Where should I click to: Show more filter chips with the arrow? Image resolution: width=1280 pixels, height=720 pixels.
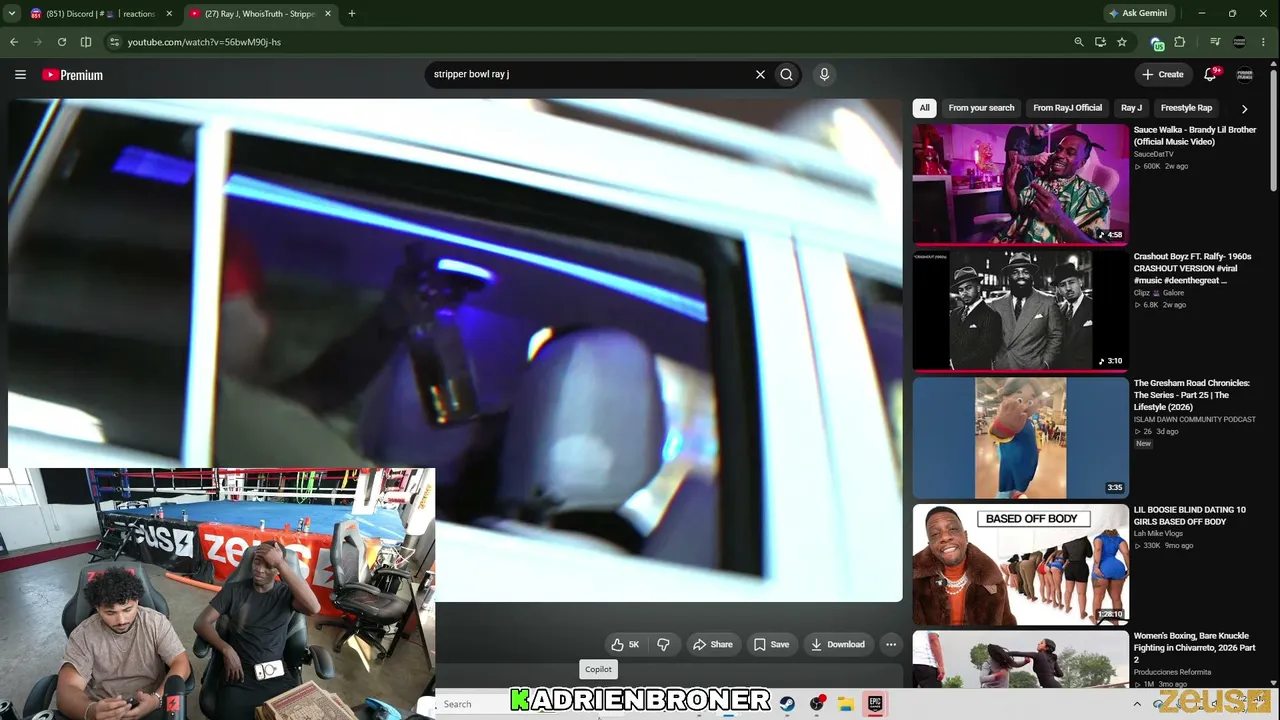[x=1245, y=108]
